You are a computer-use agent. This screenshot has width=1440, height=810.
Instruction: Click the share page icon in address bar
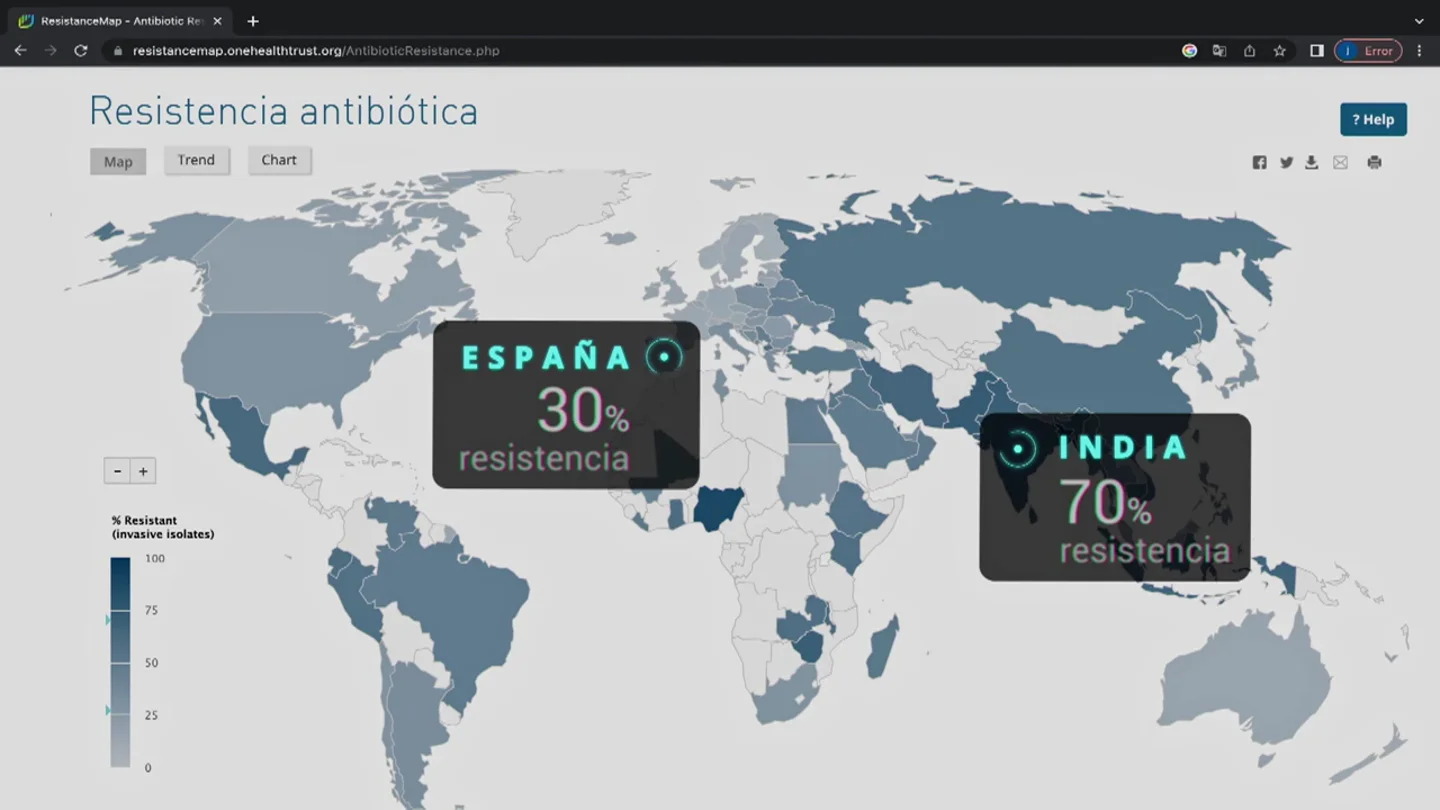coord(1249,50)
